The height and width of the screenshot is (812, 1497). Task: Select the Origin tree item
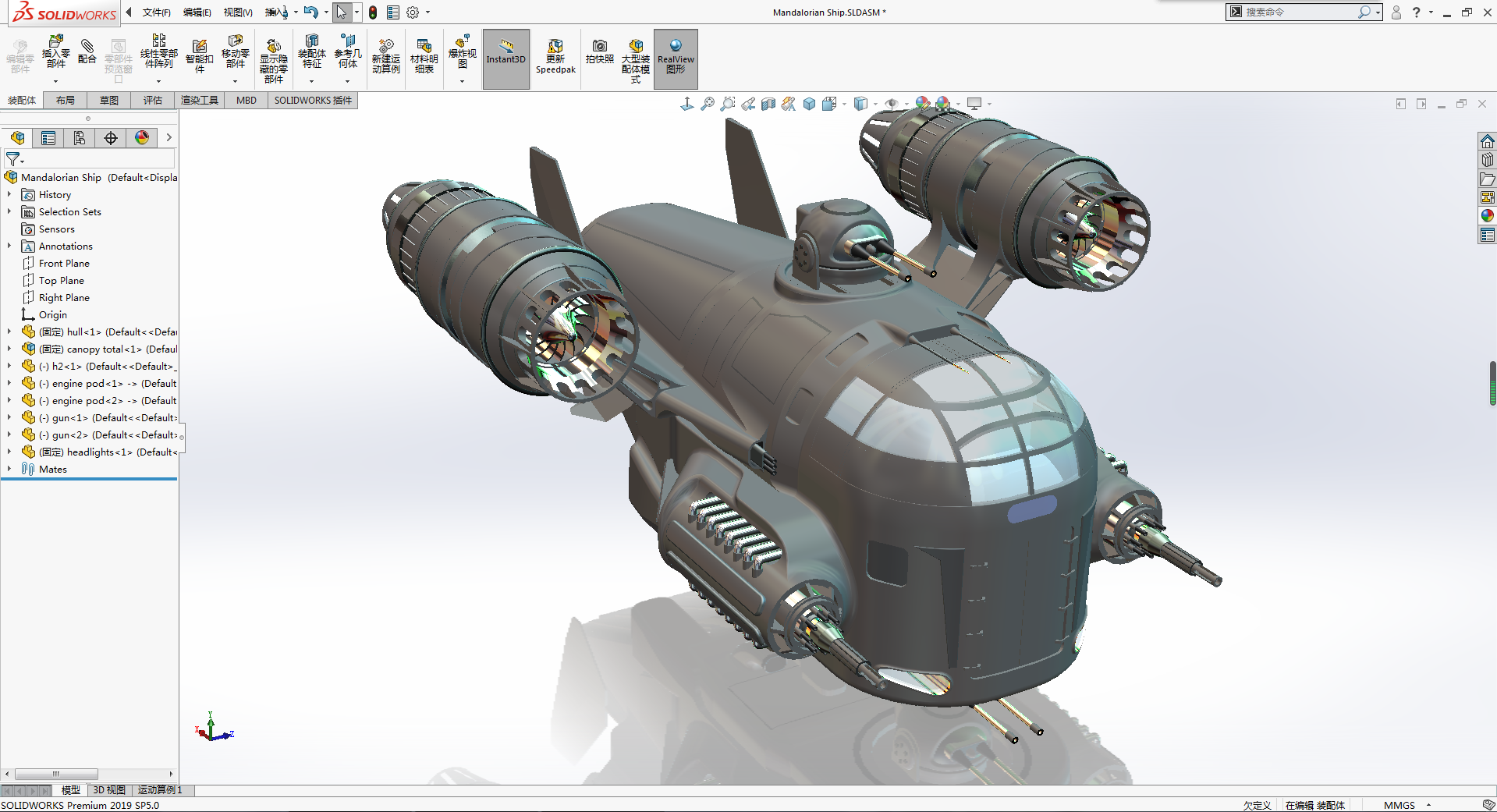pyautogui.click(x=53, y=314)
